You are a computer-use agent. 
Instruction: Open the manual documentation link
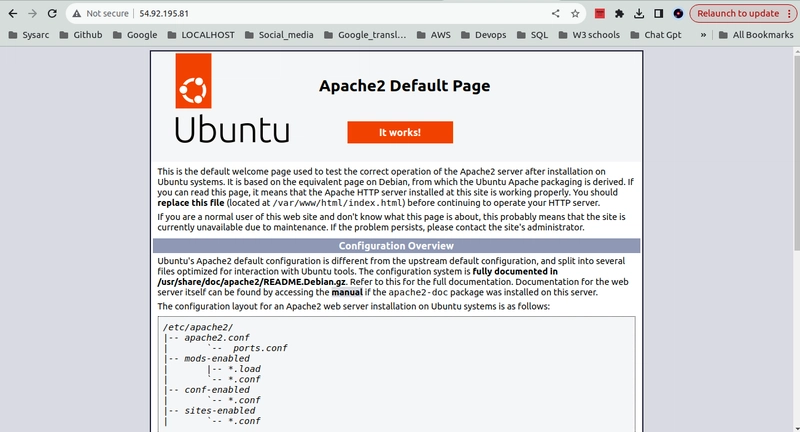(x=347, y=292)
